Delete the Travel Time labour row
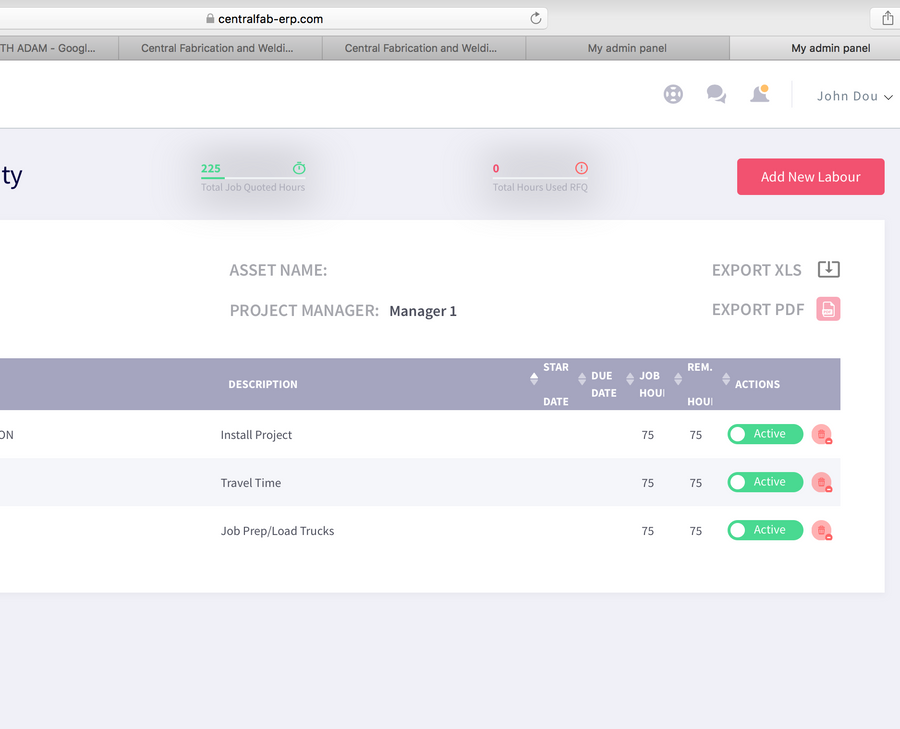This screenshot has width=900, height=729. pyautogui.click(x=821, y=482)
